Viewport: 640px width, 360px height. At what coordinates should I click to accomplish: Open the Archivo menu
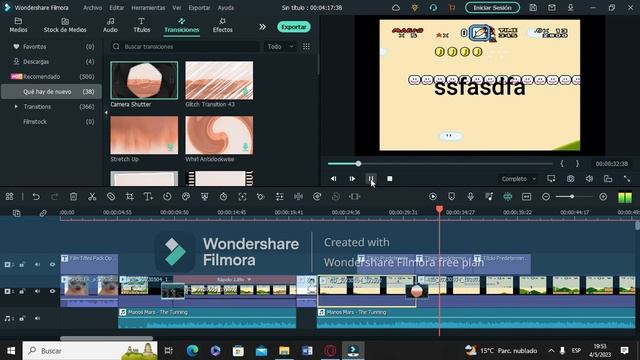pos(92,8)
